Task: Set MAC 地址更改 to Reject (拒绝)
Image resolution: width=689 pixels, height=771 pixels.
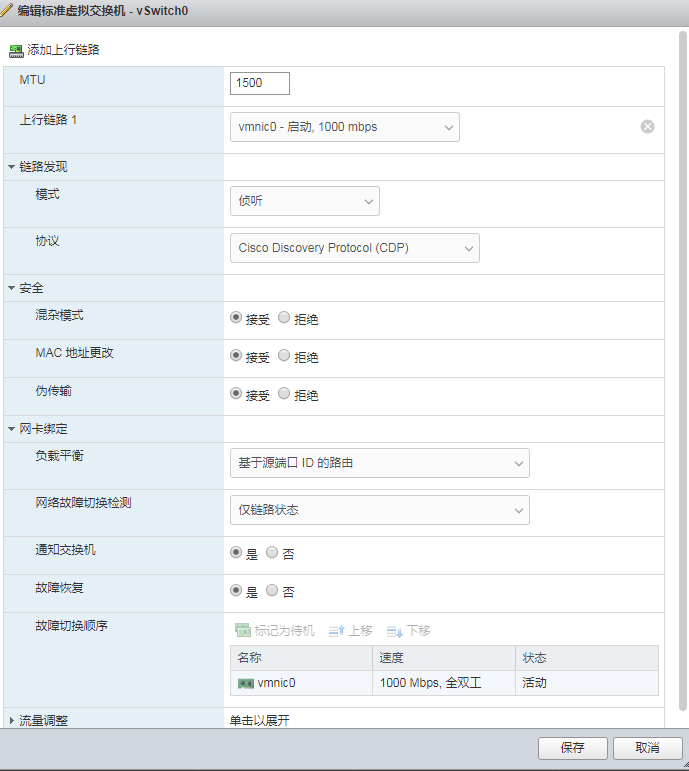Action: [x=284, y=356]
